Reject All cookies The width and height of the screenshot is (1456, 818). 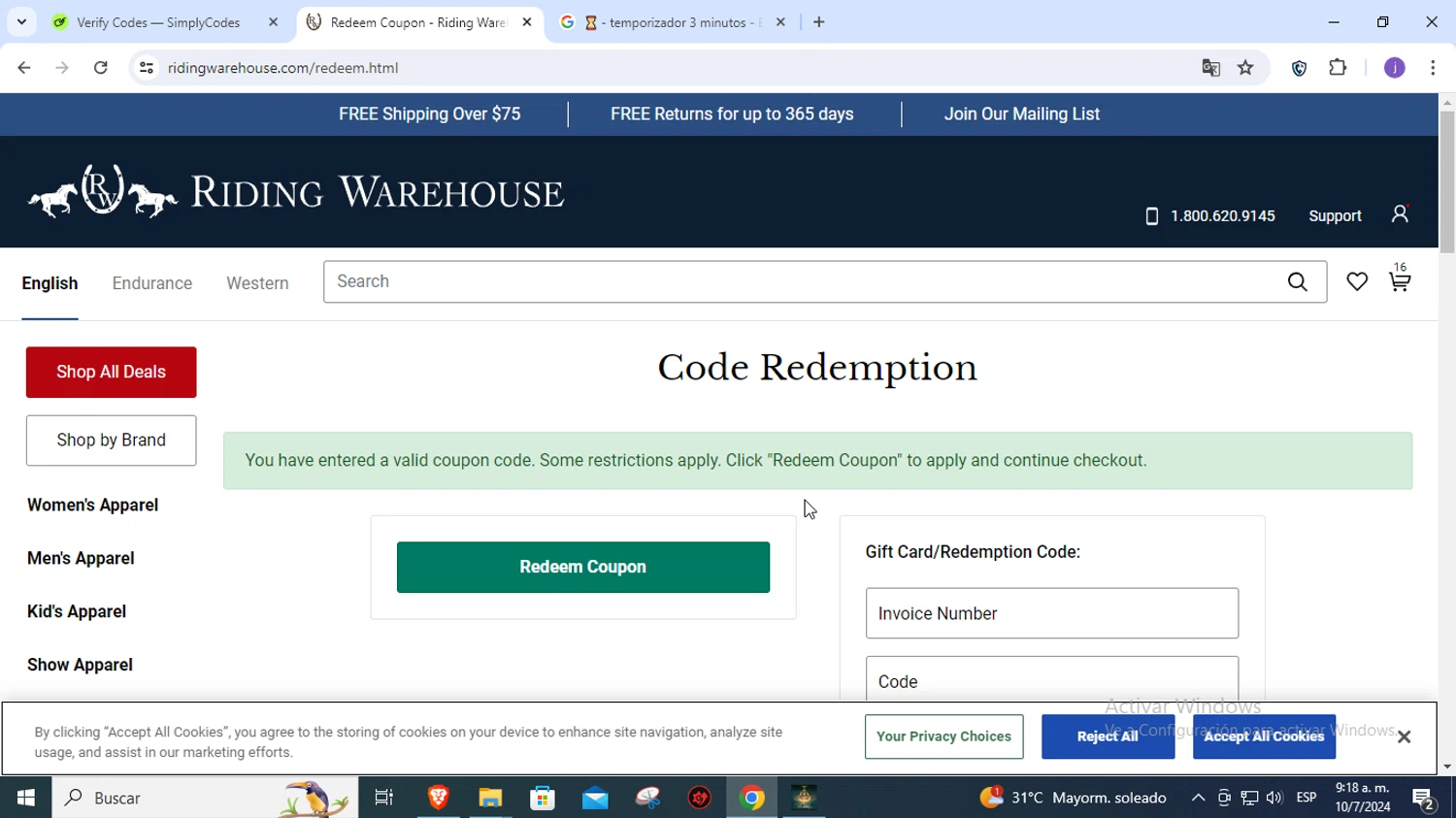[1108, 736]
